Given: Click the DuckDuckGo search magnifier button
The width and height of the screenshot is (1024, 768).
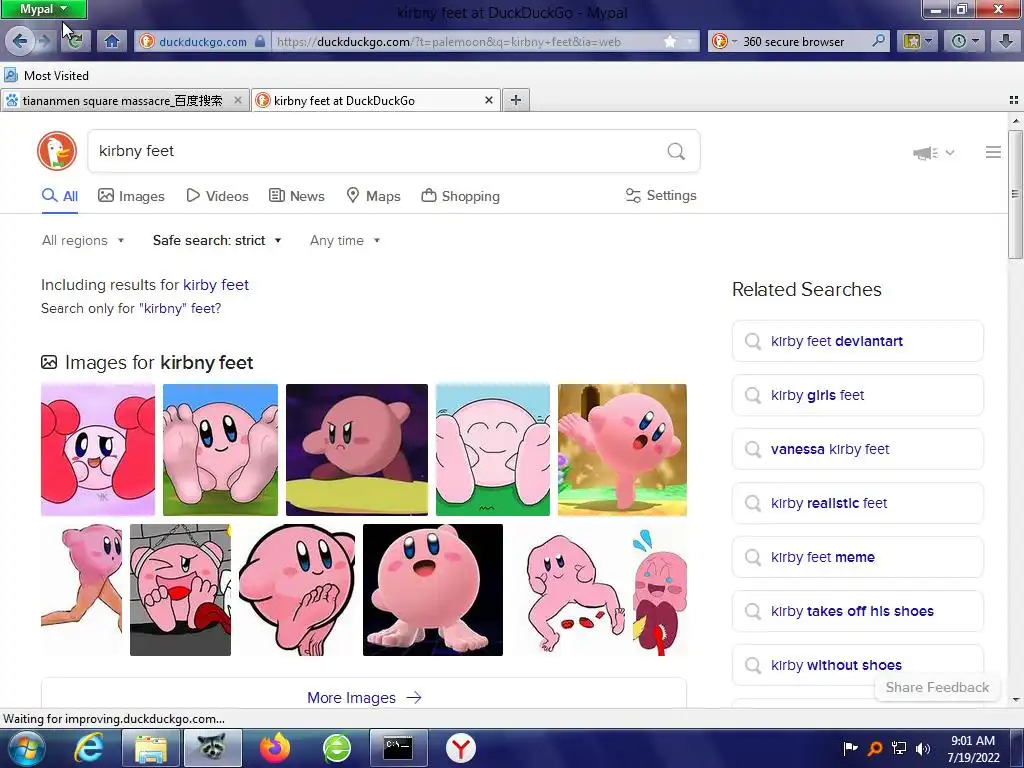Looking at the screenshot, I should [677, 152].
